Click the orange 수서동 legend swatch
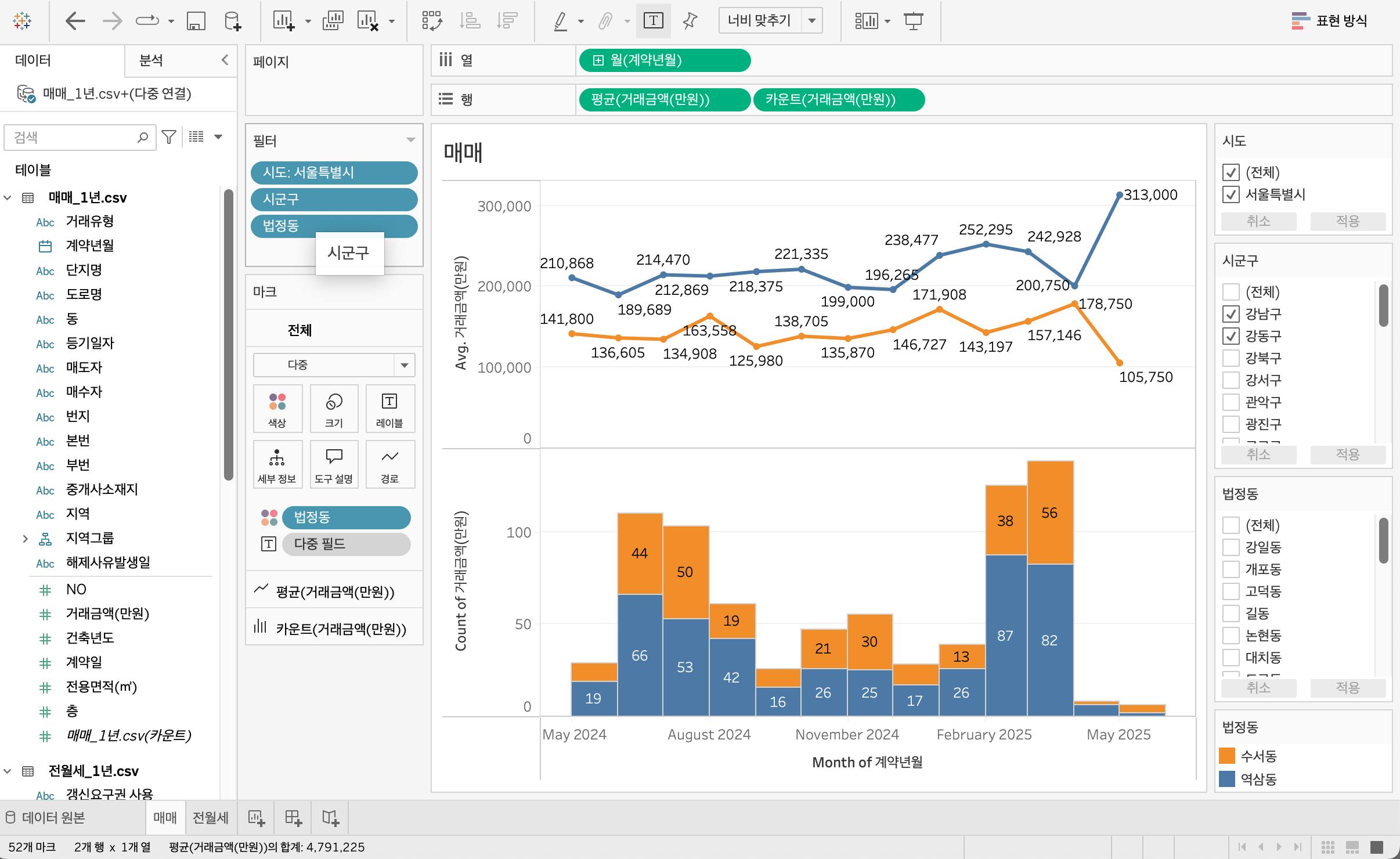 1226,756
